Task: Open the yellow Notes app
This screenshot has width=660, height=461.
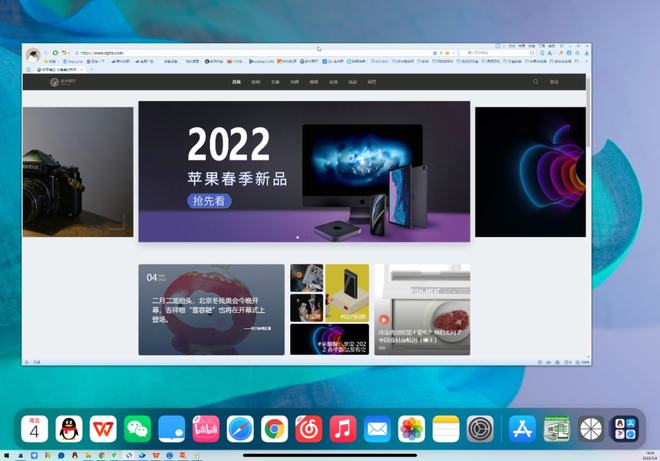Action: tap(446, 429)
